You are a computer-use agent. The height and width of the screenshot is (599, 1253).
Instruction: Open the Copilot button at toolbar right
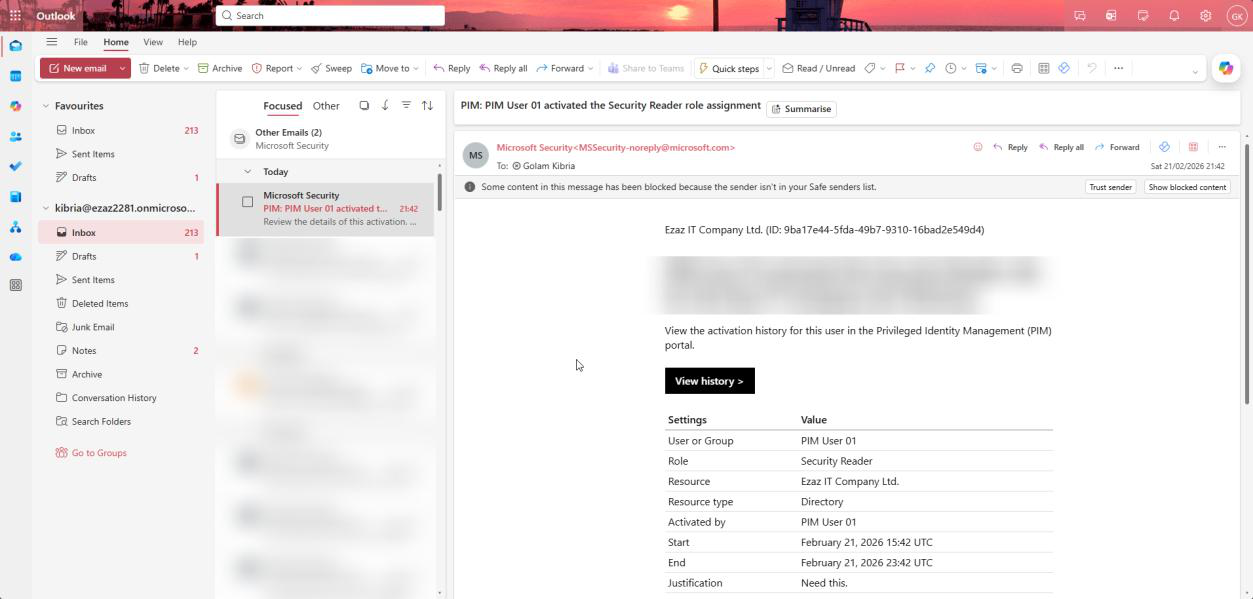[x=1225, y=68]
